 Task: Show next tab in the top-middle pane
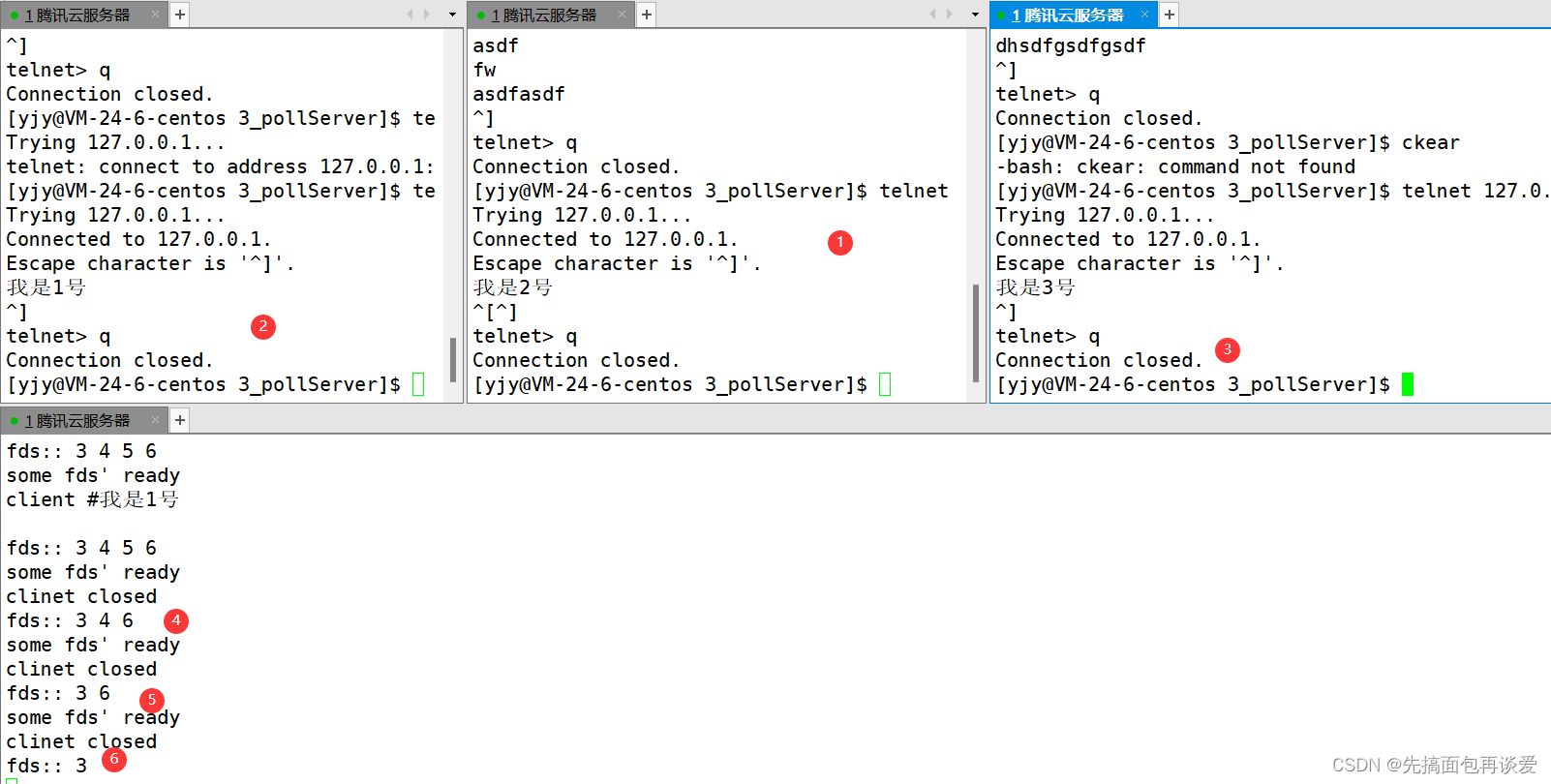tap(950, 15)
